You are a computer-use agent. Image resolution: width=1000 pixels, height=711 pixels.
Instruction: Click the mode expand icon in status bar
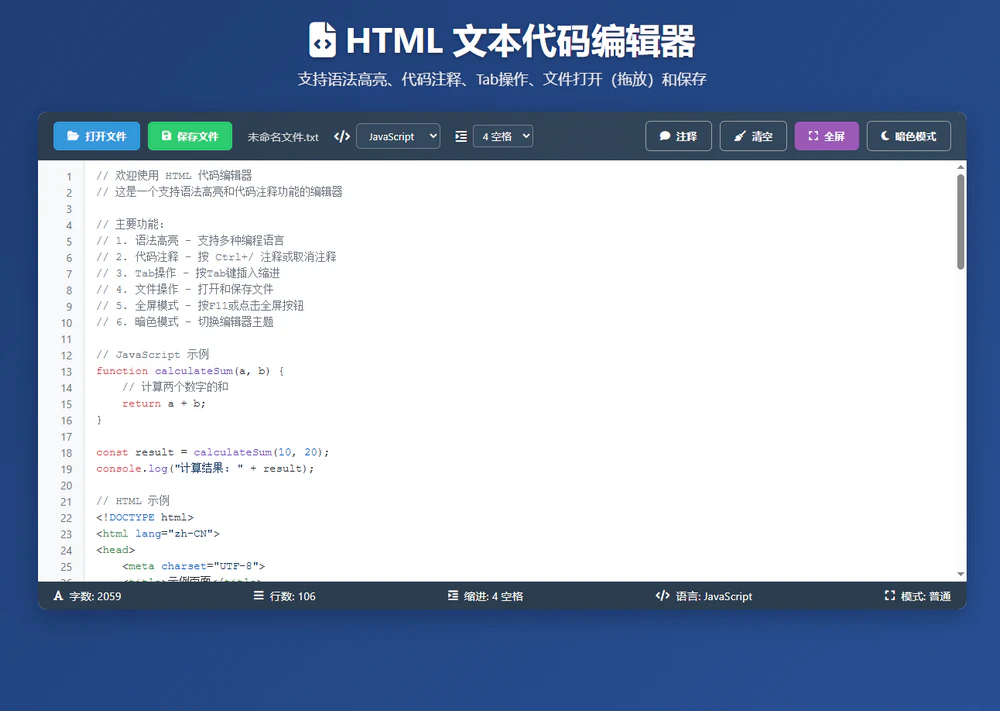[x=890, y=596]
